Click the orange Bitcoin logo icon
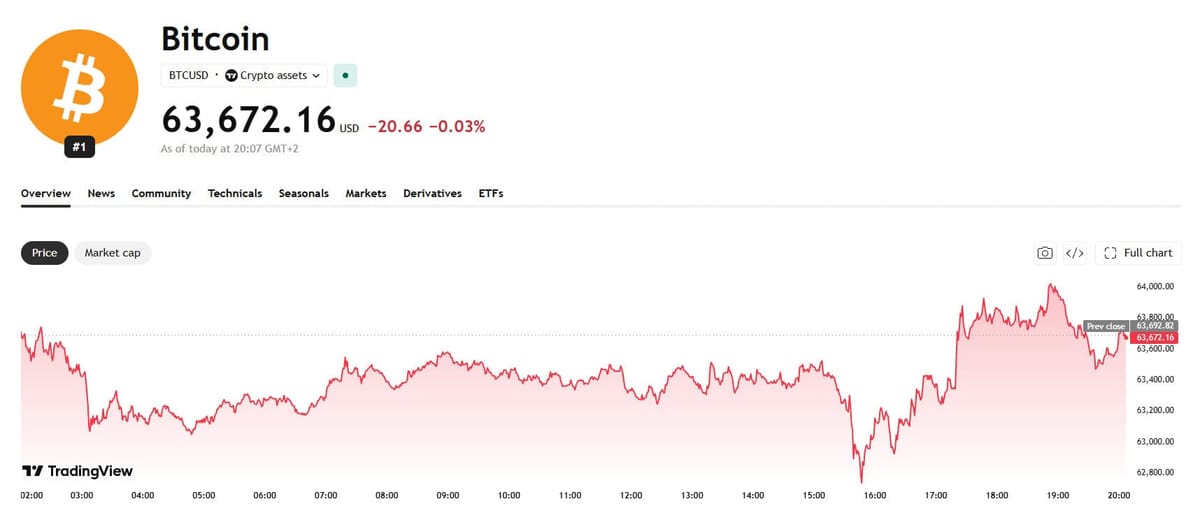 [80, 85]
